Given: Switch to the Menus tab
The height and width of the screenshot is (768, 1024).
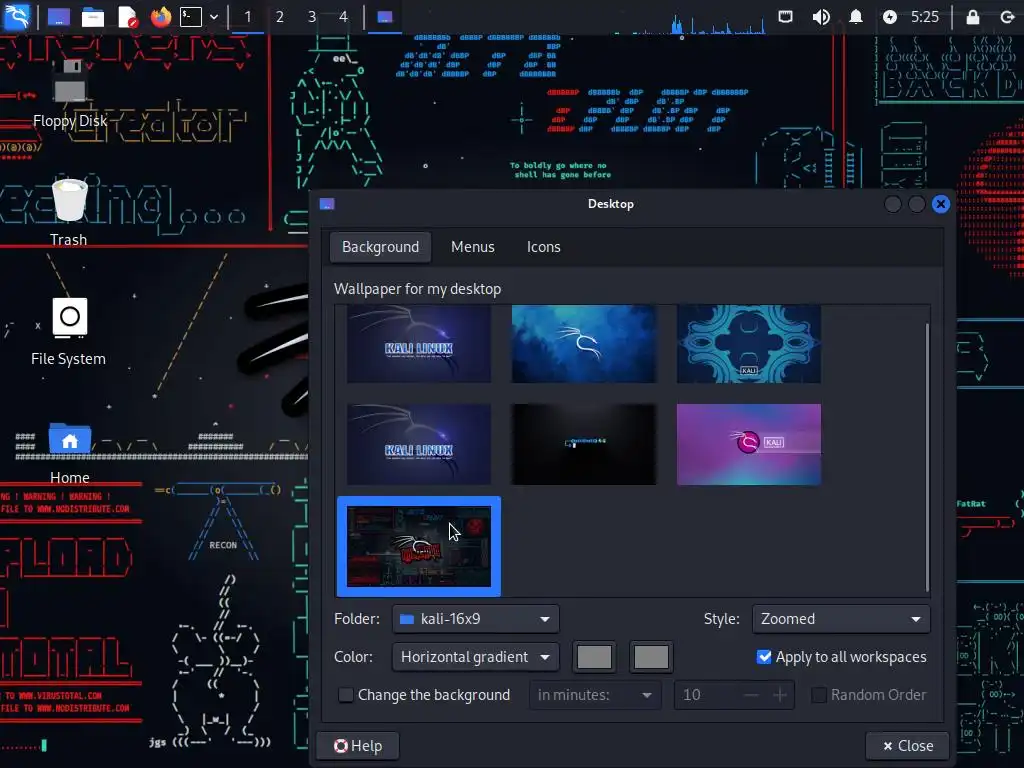Looking at the screenshot, I should pos(473,247).
